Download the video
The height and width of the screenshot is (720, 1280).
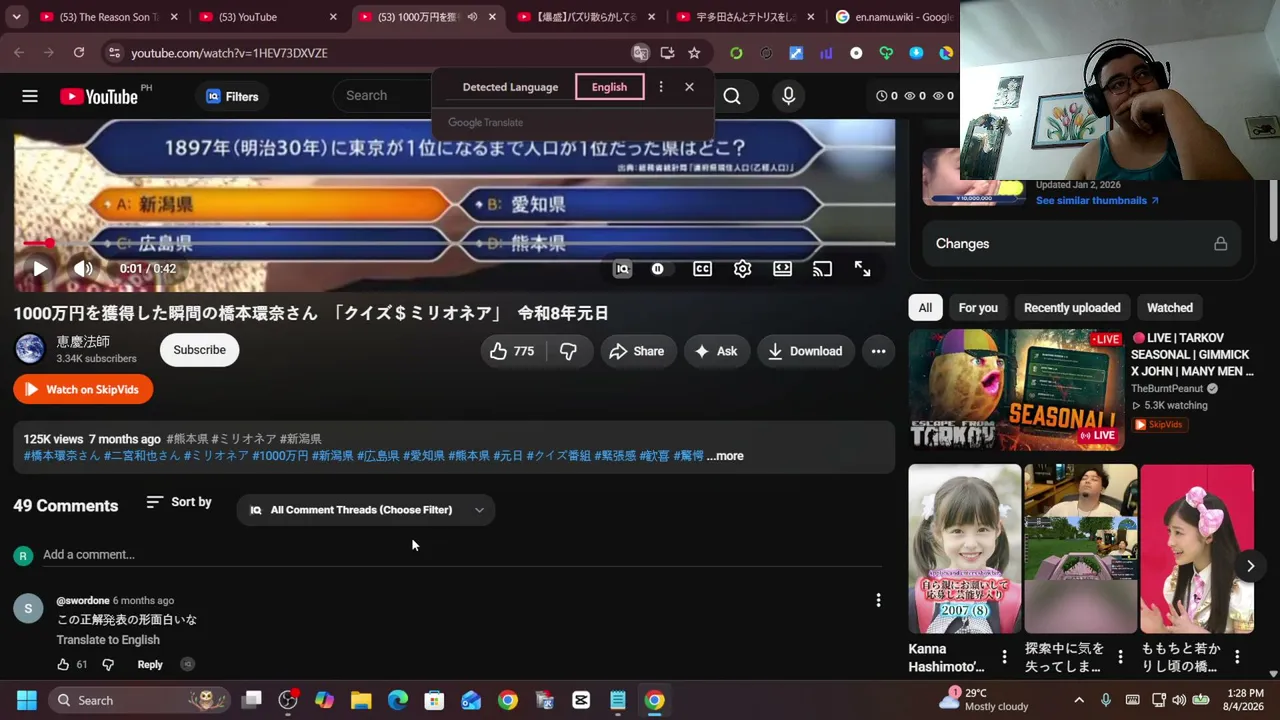[805, 351]
